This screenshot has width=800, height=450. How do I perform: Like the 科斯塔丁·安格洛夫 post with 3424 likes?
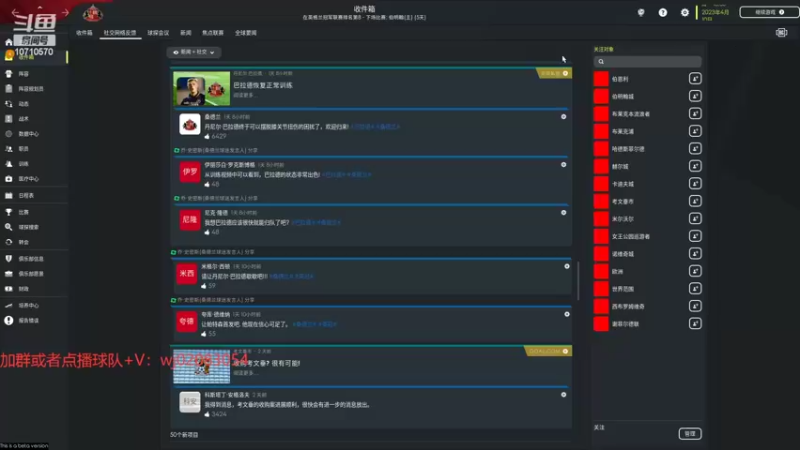[207, 414]
